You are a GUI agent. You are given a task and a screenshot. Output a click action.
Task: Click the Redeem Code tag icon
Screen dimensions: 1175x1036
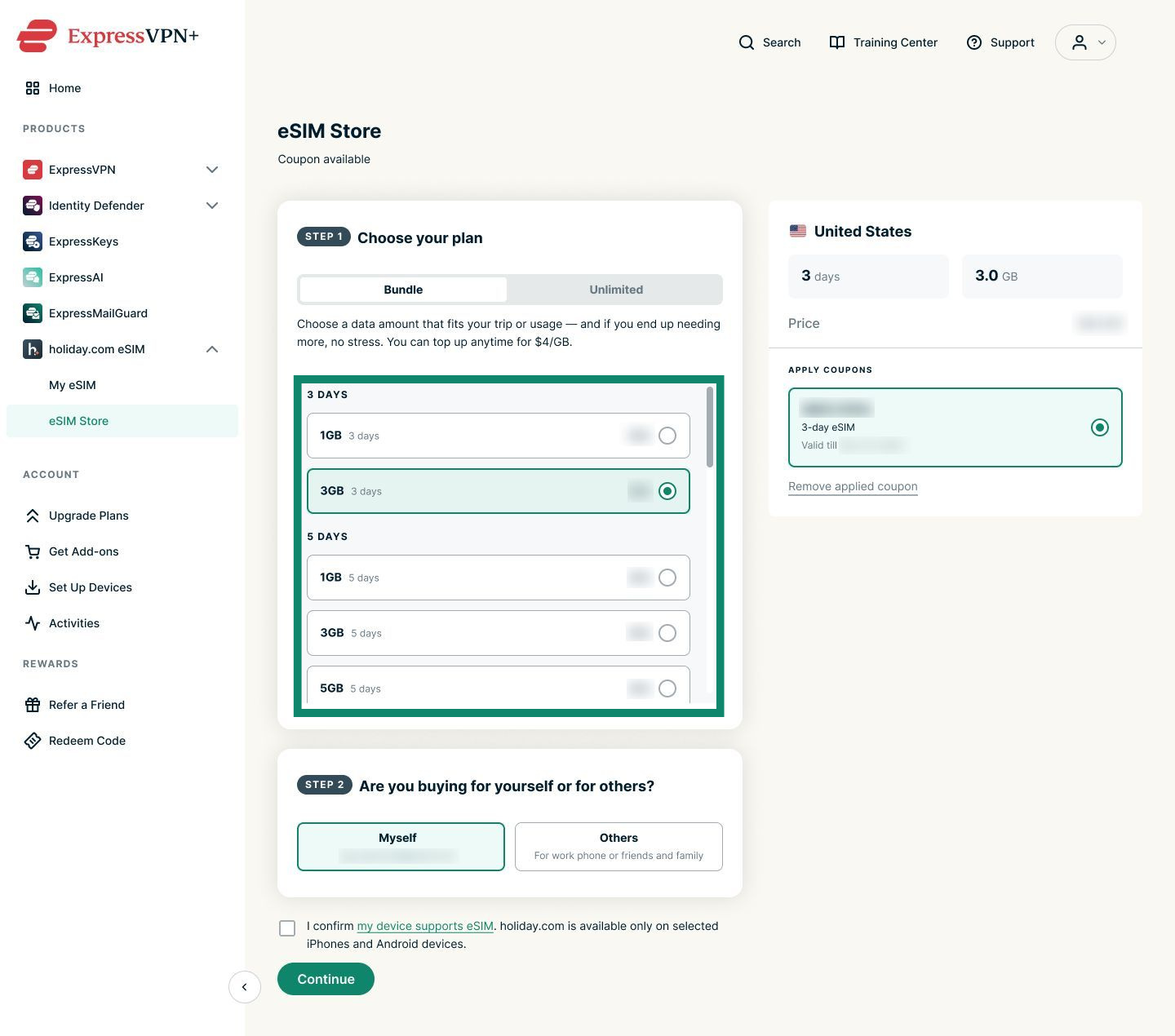coord(33,741)
